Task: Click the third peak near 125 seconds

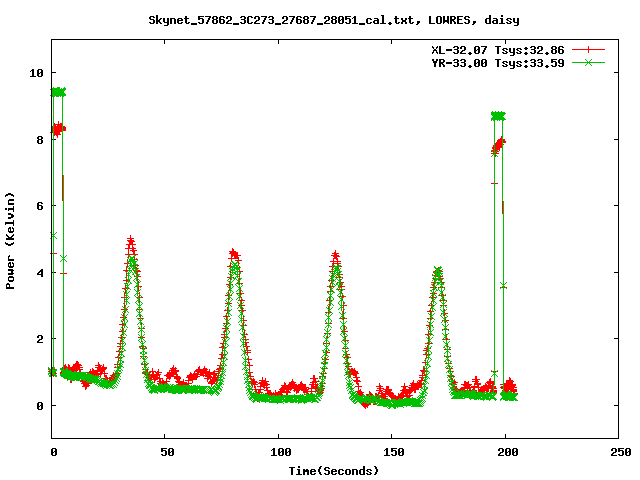Action: (x=336, y=257)
